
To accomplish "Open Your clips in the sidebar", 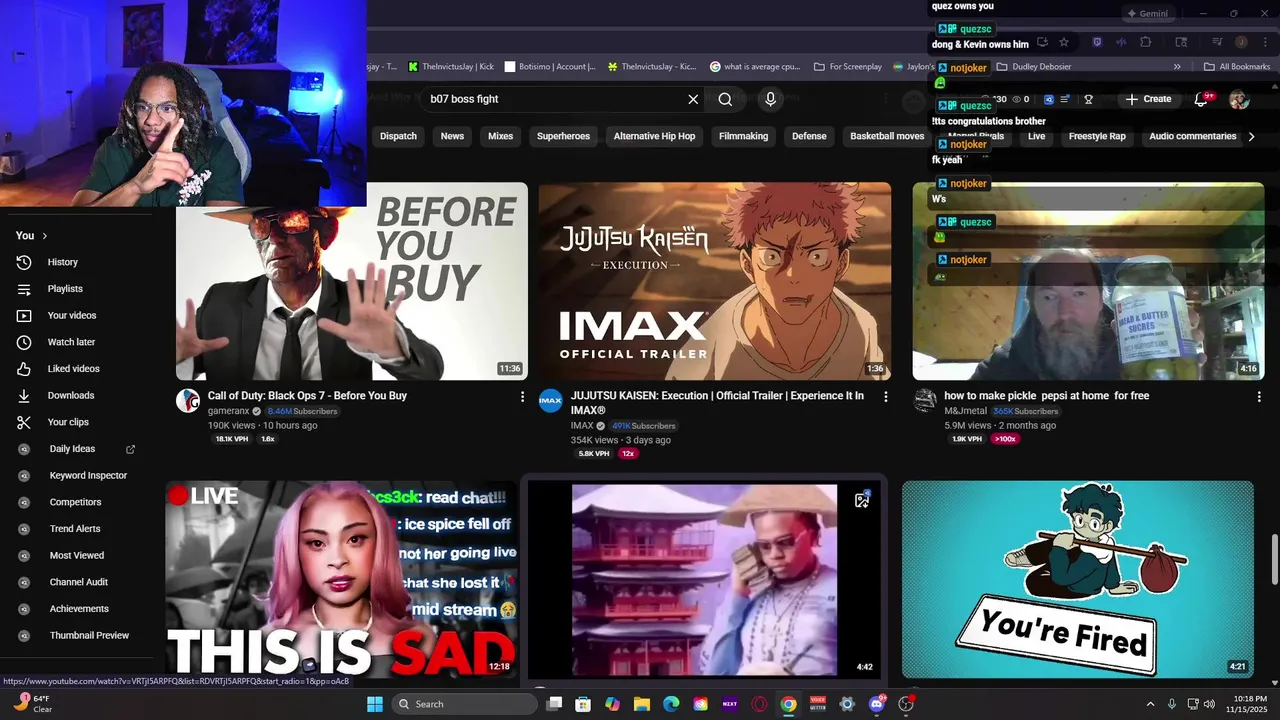I will point(68,422).
